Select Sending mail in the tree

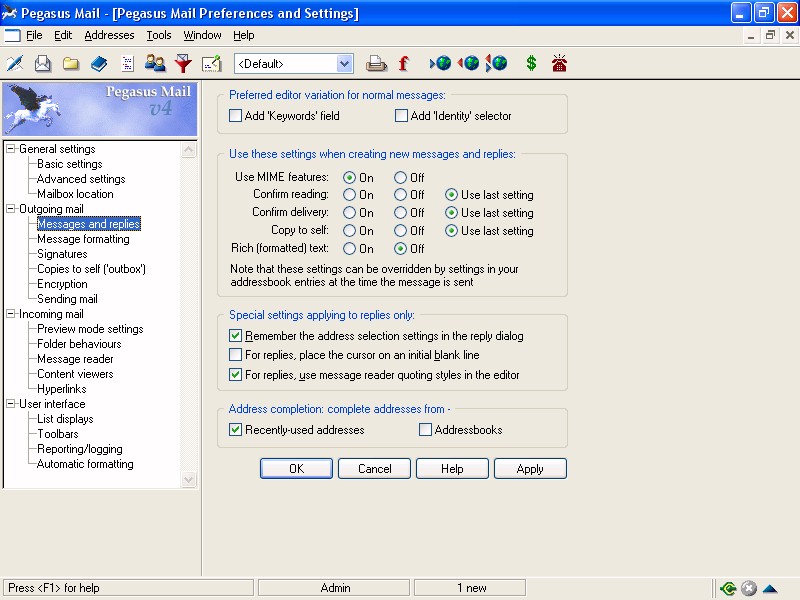click(x=67, y=299)
